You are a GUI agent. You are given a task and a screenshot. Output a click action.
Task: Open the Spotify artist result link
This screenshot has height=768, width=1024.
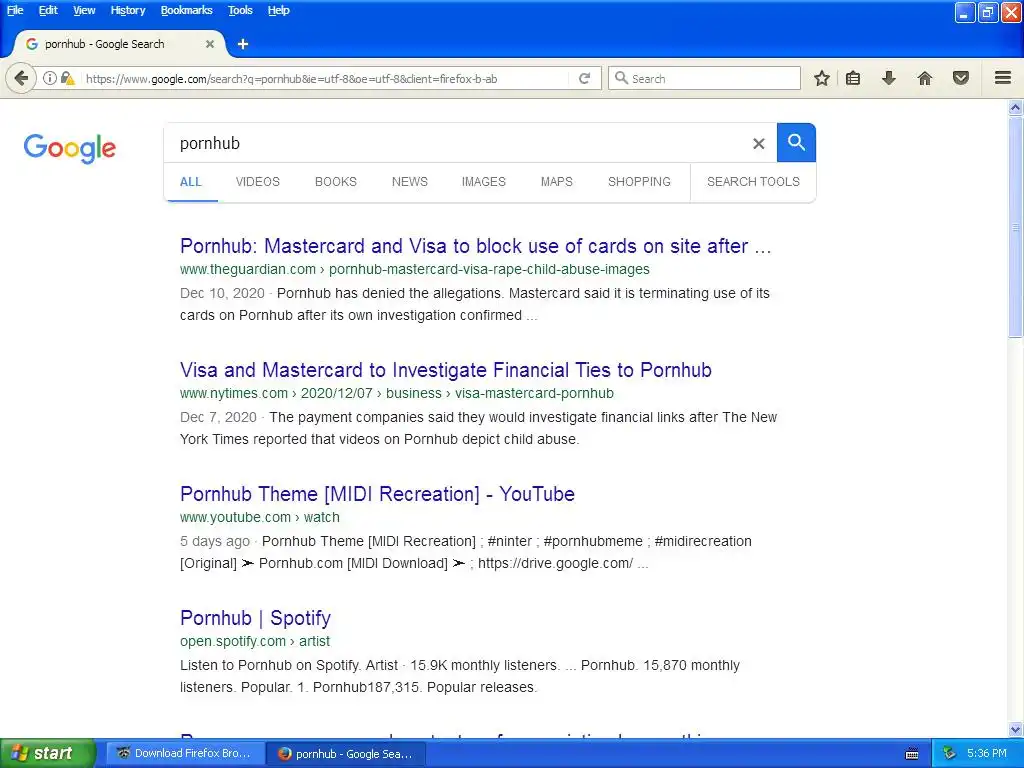point(255,618)
